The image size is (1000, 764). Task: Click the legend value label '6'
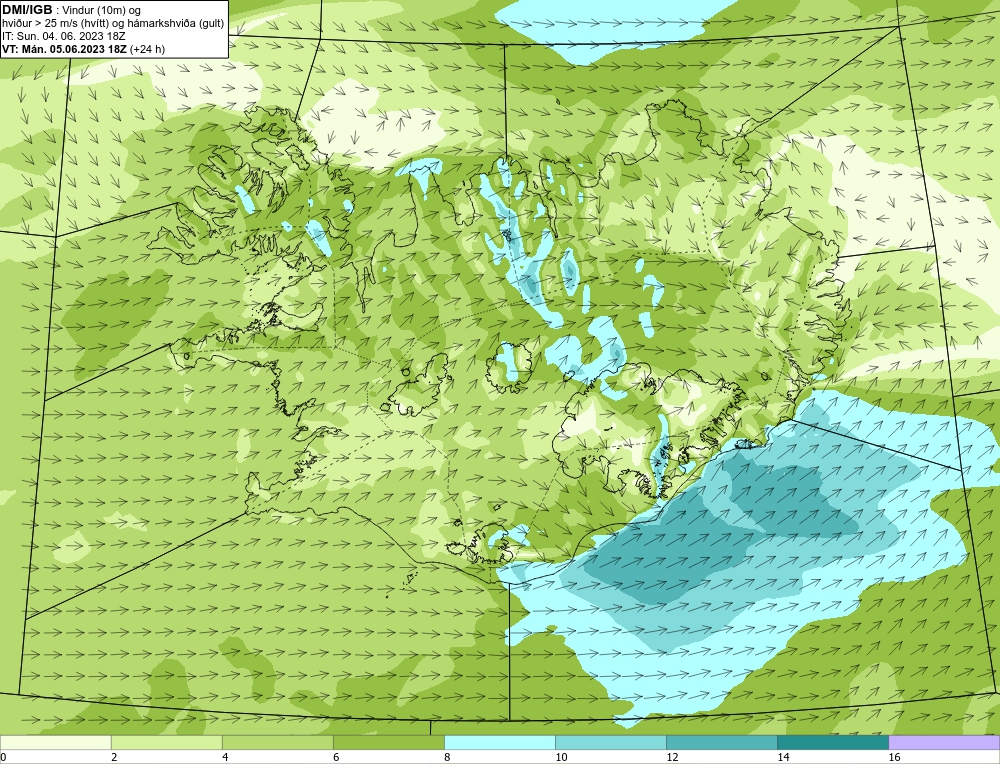coord(336,757)
